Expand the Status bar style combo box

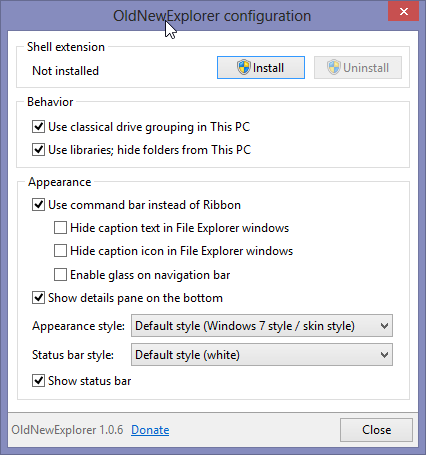tap(262, 355)
